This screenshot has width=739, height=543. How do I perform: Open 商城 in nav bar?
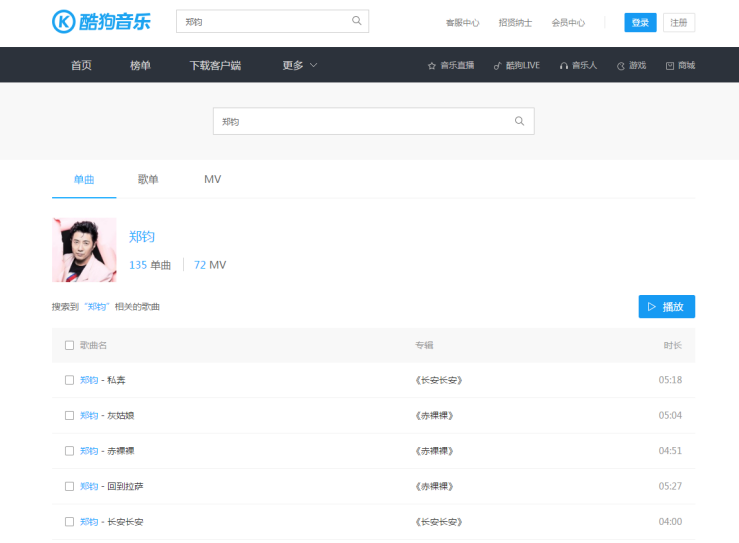pos(680,65)
